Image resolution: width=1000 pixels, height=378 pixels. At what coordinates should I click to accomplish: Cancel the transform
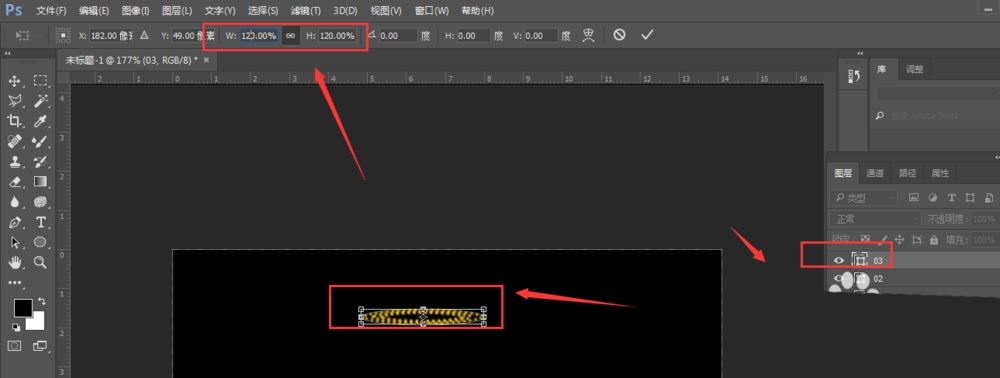tap(619, 35)
